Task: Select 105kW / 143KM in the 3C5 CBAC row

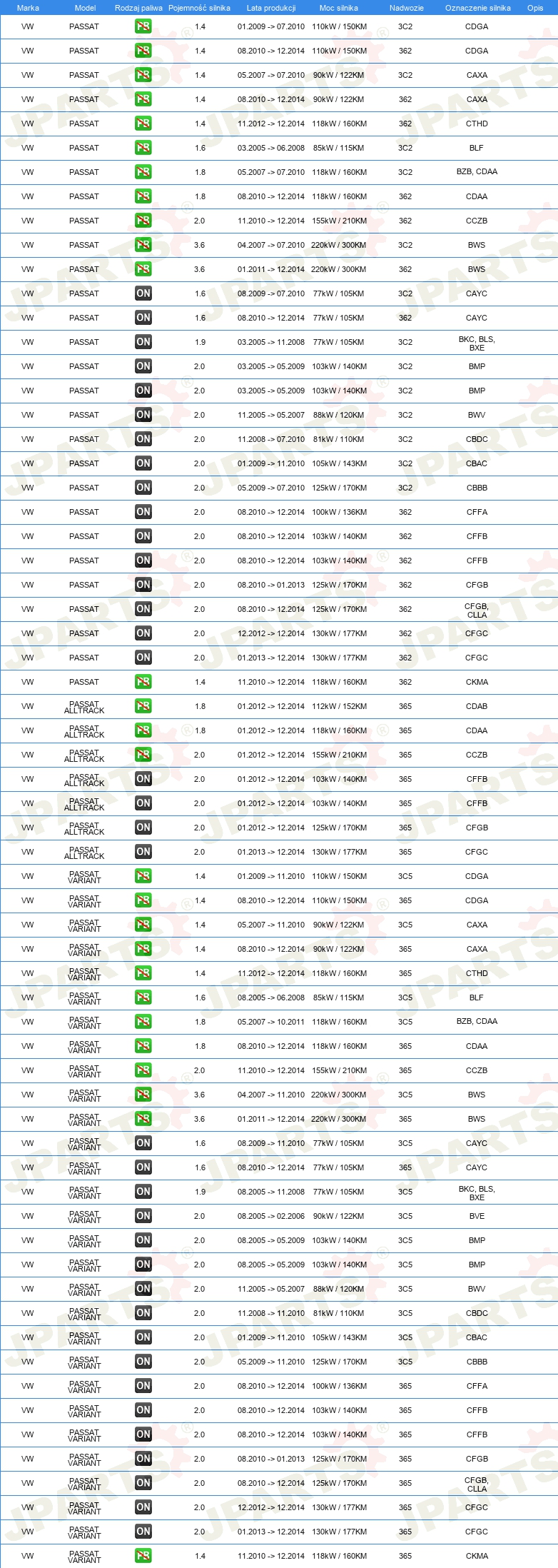Action: (339, 1337)
